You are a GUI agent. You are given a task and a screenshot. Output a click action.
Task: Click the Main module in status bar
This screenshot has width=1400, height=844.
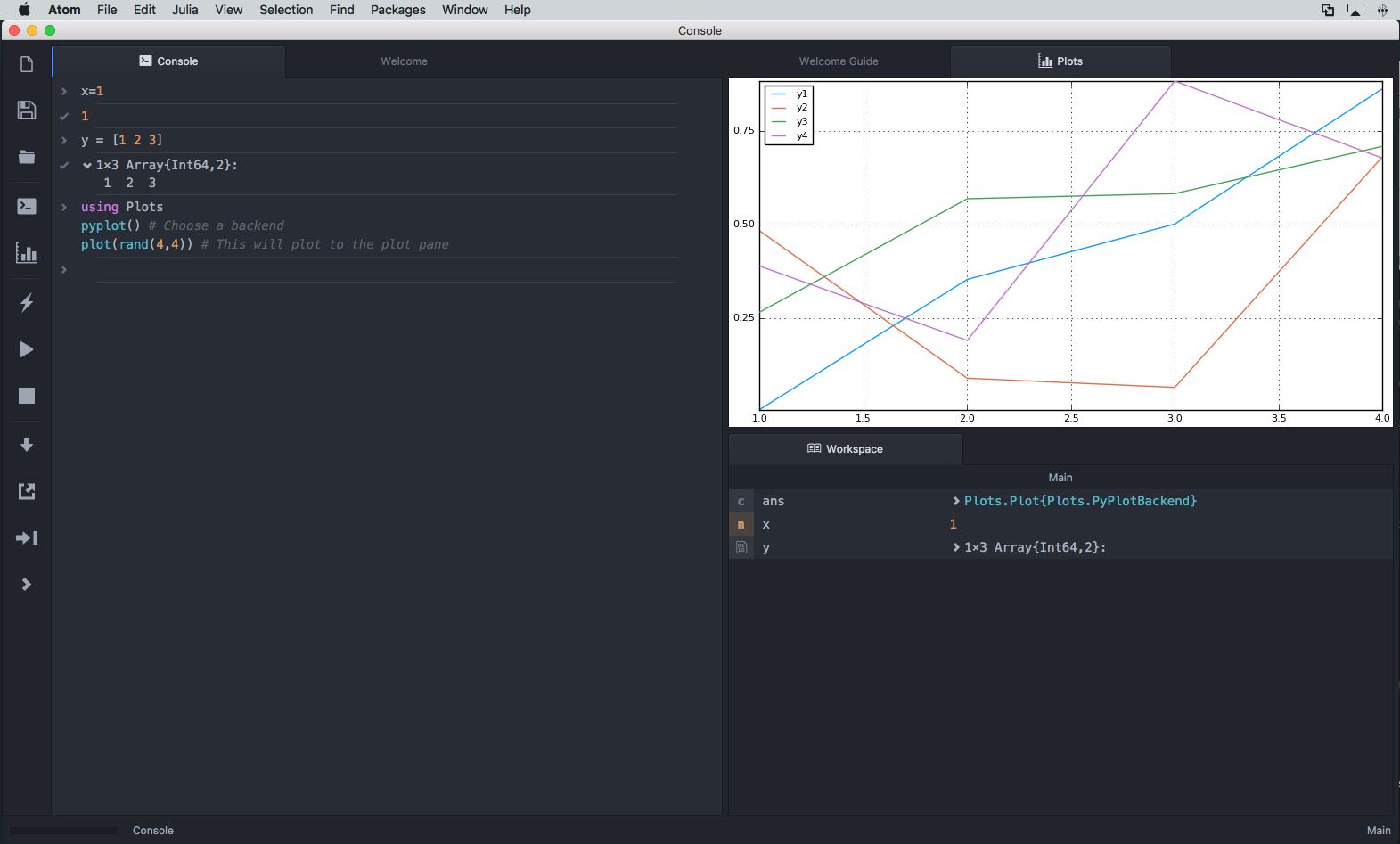pos(1379,831)
